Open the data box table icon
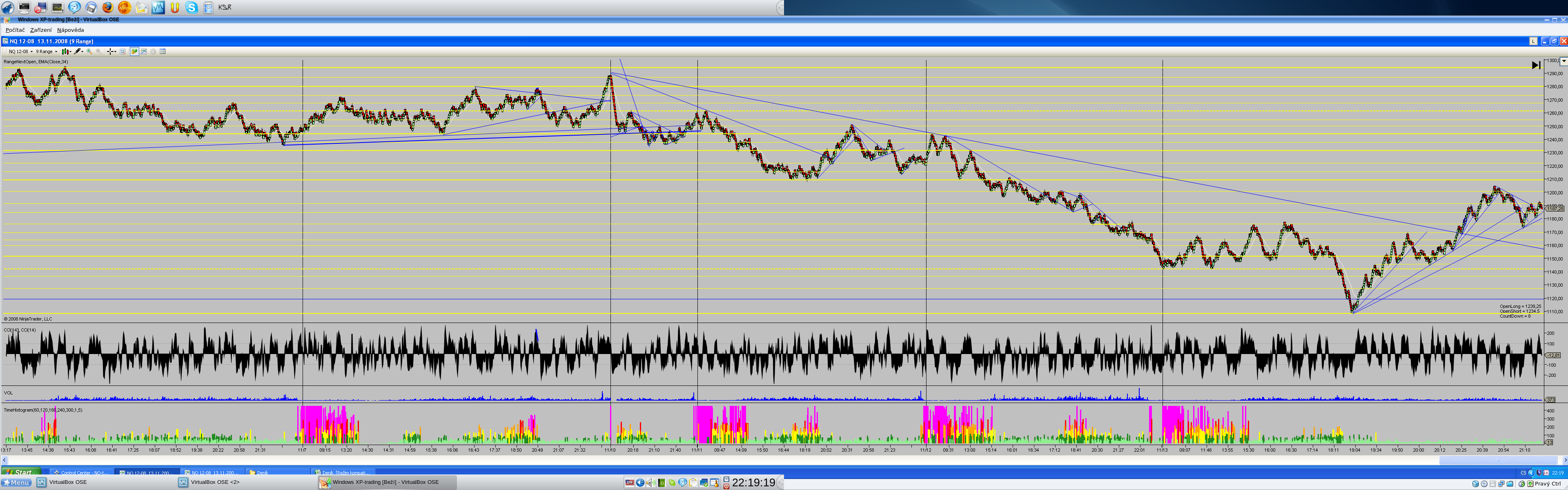Screen dimensions: 1568x490 (x=163, y=52)
